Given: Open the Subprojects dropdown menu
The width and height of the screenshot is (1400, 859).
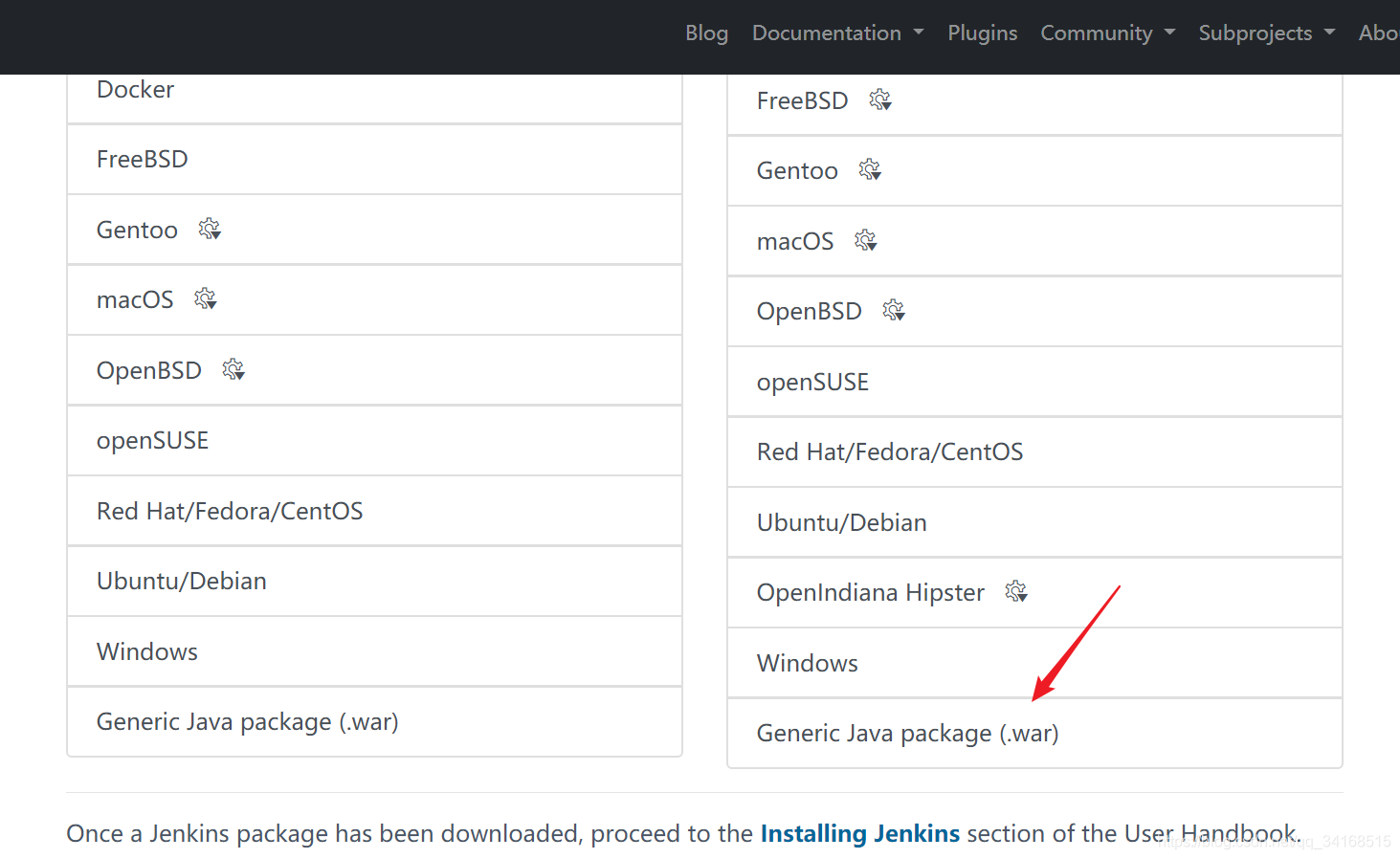Looking at the screenshot, I should 1266,33.
